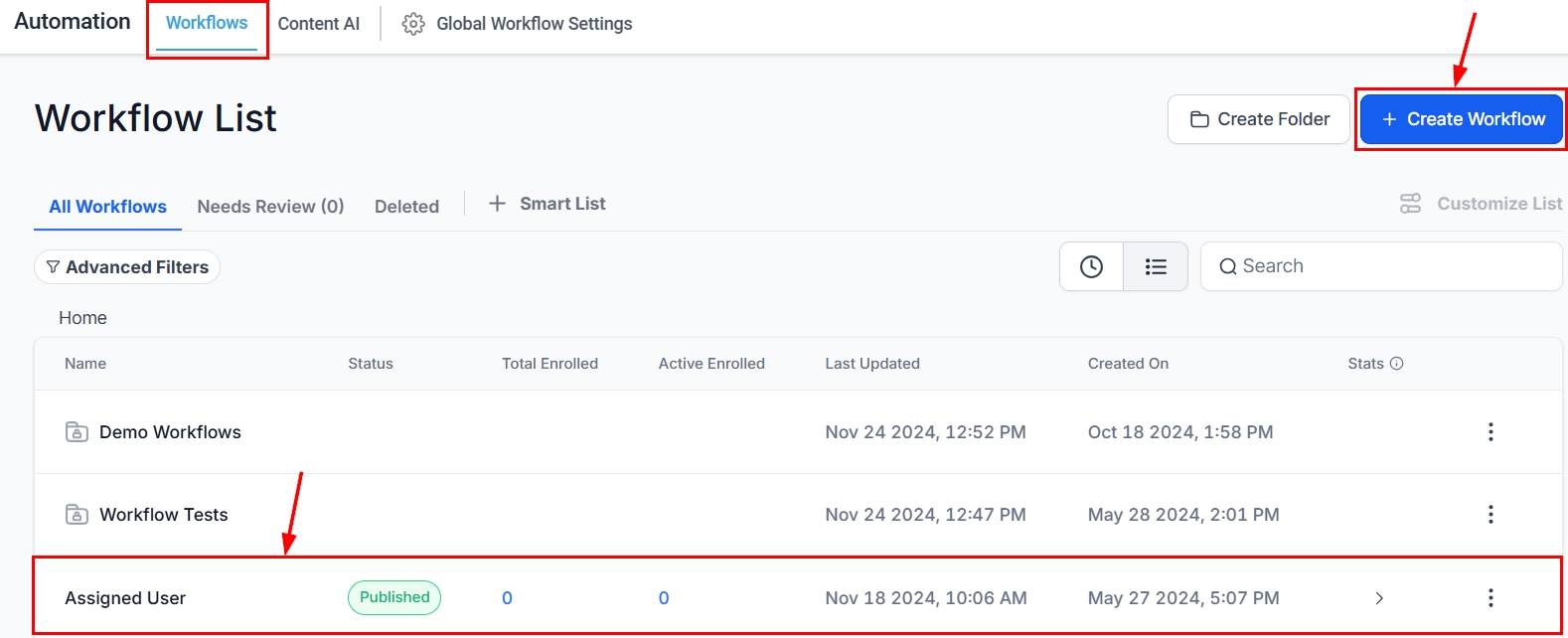The image size is (1568, 638).
Task: Open Advanced Filters panel
Action: (x=127, y=267)
